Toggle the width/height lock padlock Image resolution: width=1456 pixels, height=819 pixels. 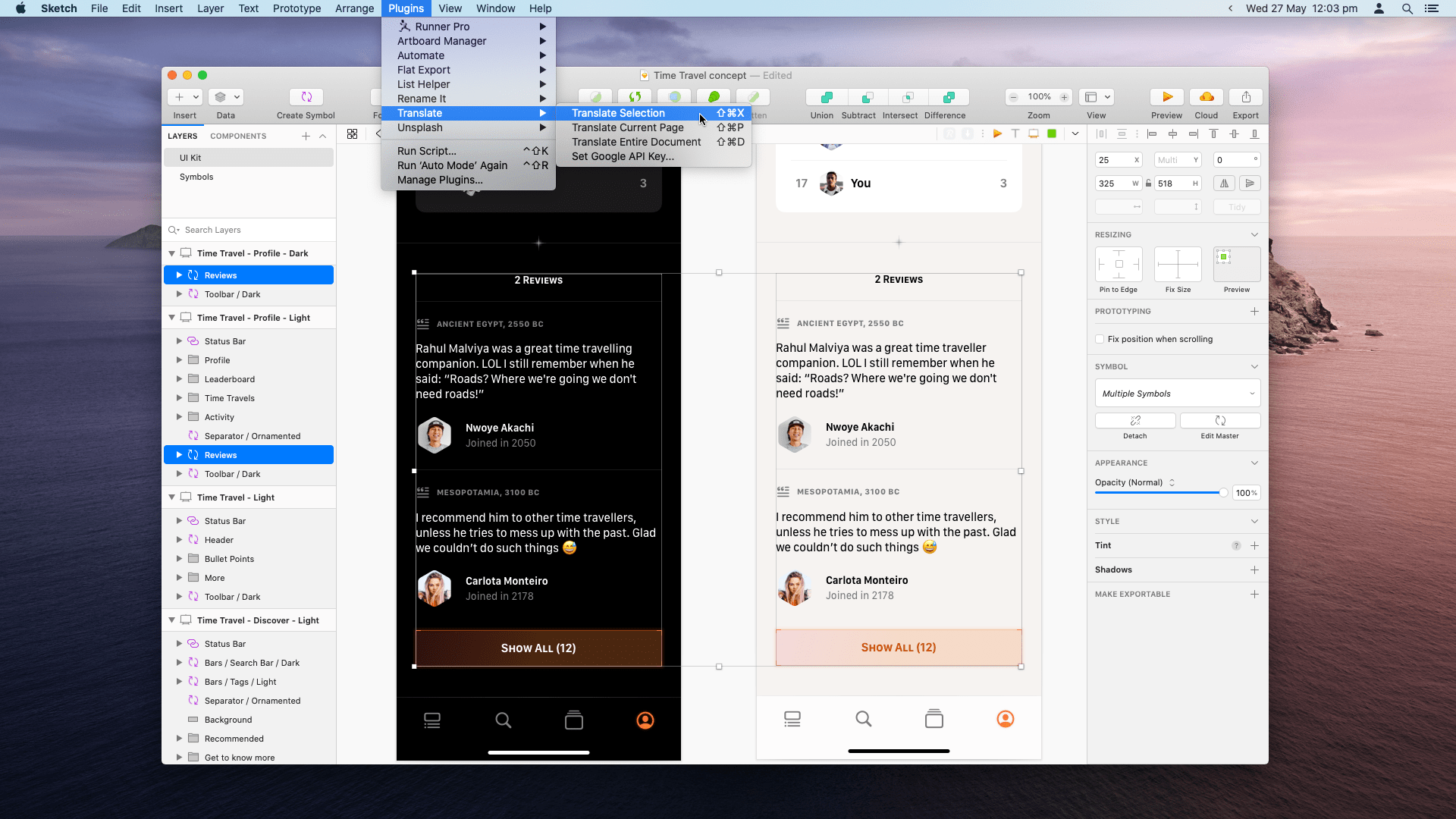[1150, 183]
